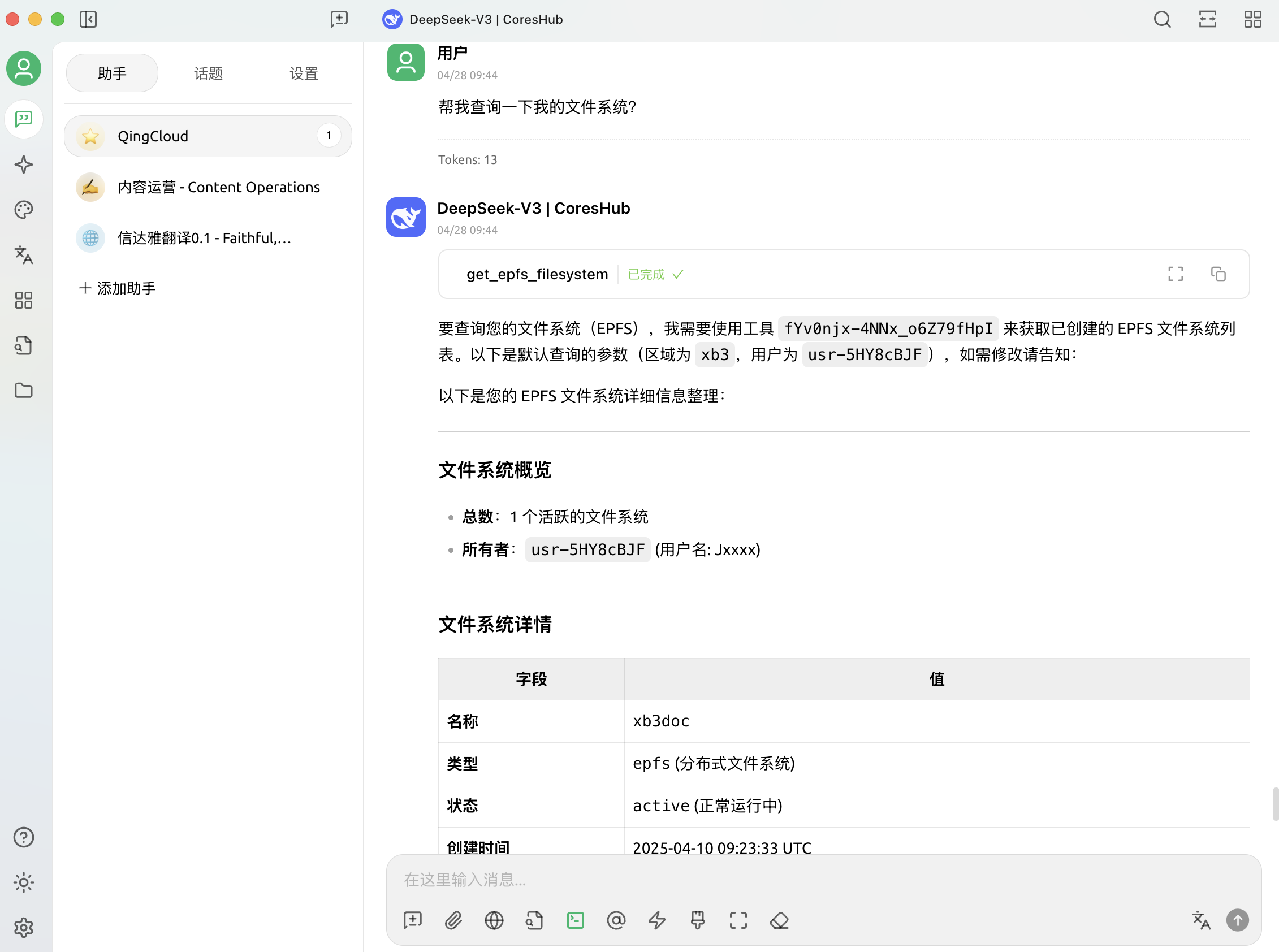This screenshot has width=1279, height=952.
Task: Toggle the MCP server terminal icon
Action: (x=575, y=920)
